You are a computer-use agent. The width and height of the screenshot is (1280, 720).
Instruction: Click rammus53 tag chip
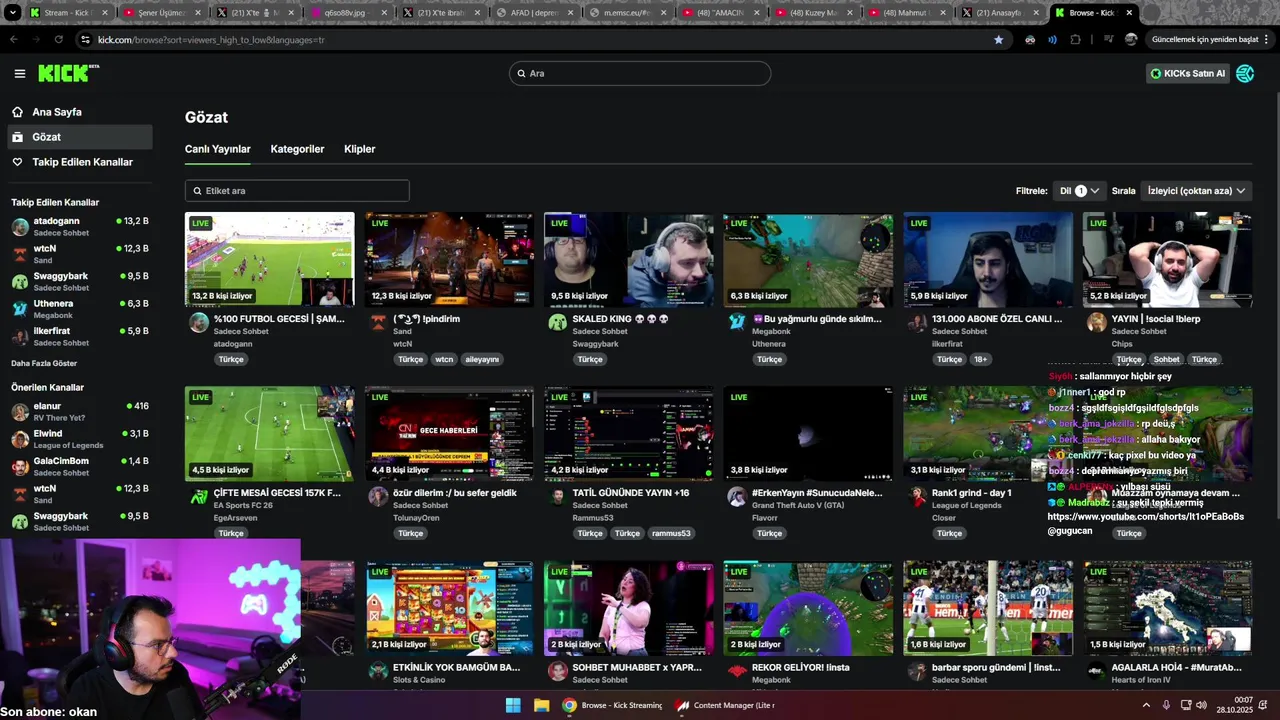point(671,533)
